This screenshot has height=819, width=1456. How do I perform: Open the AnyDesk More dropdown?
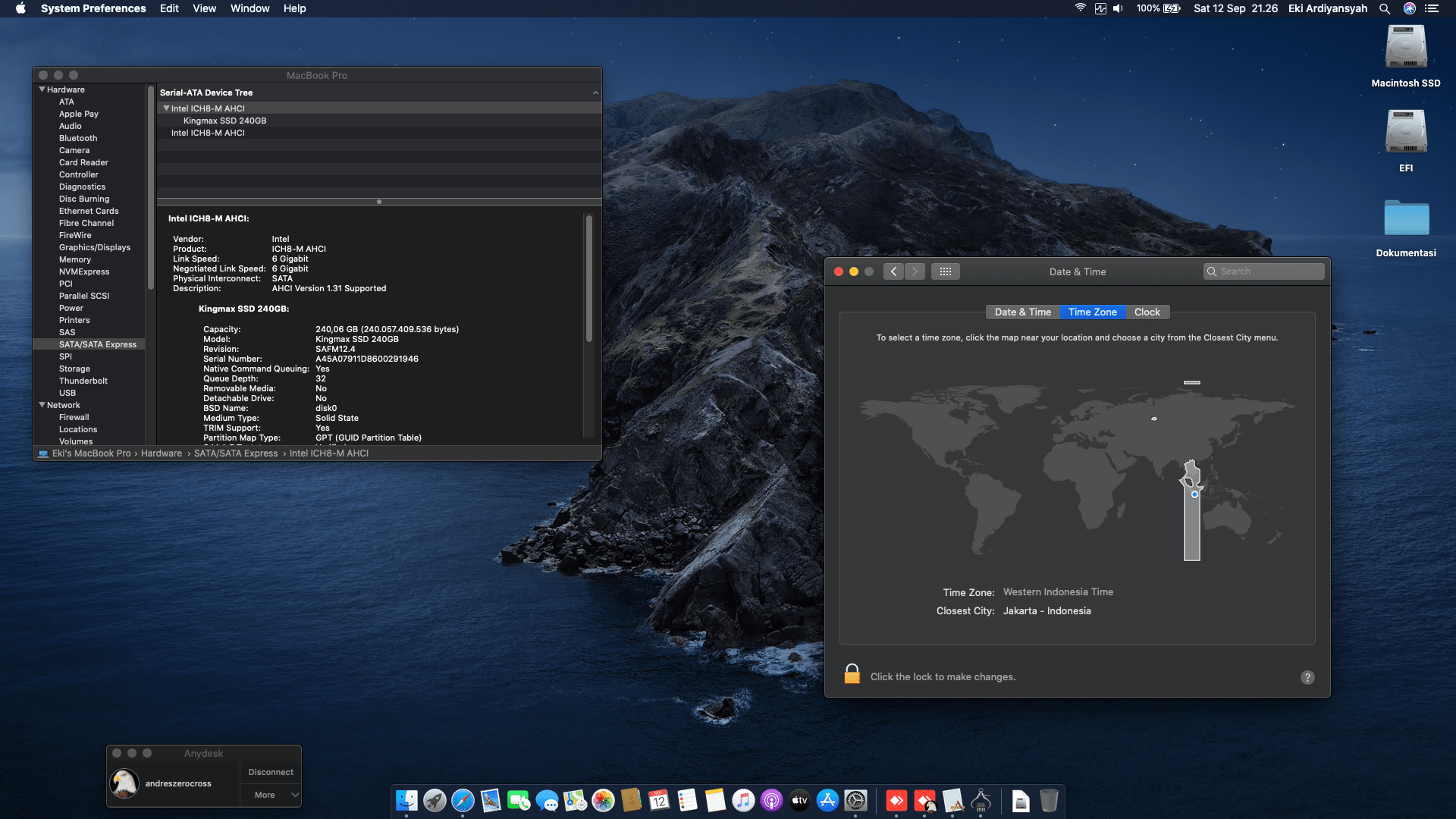[271, 795]
